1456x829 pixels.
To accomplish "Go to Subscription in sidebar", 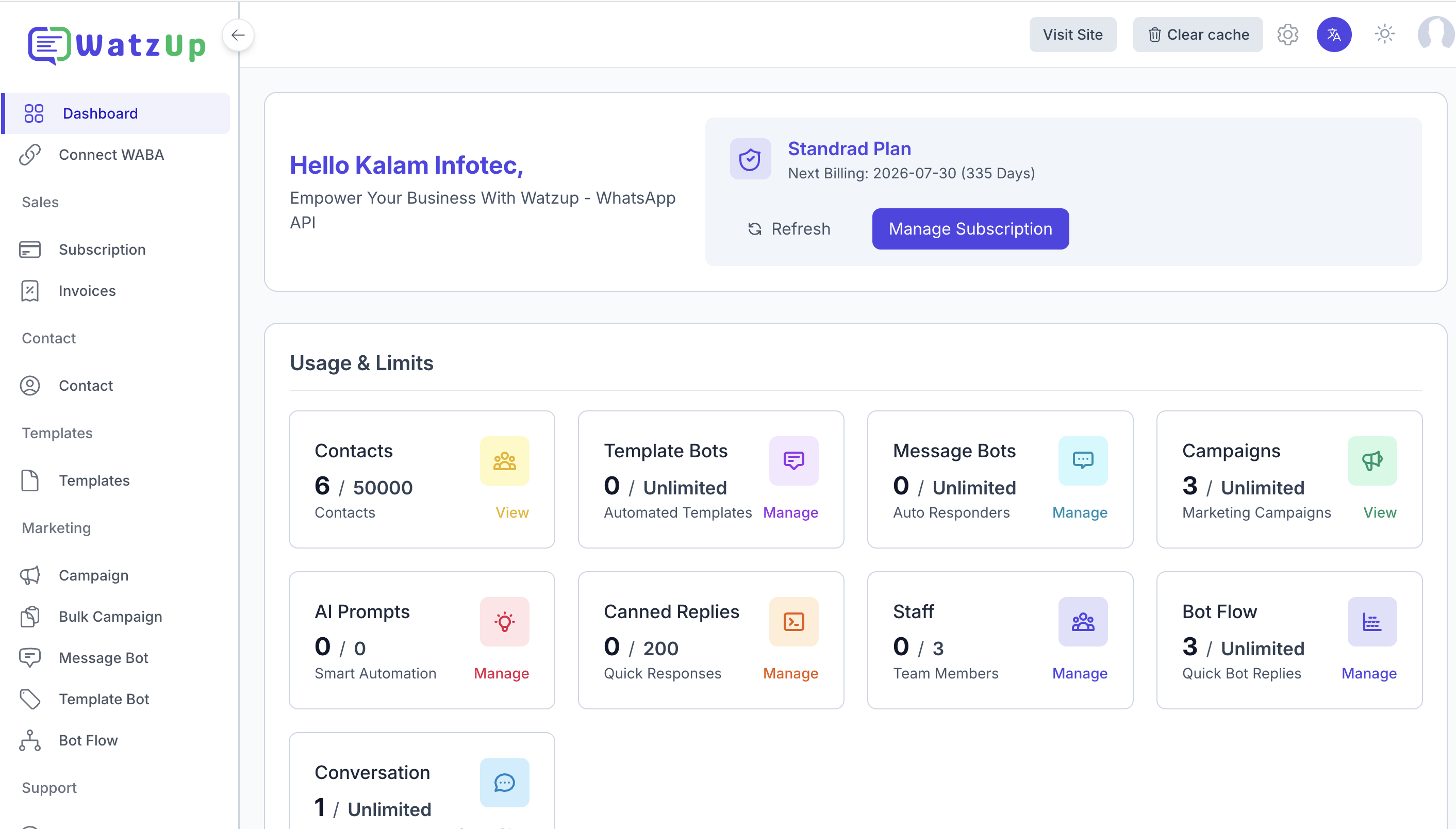I will tap(116, 250).
